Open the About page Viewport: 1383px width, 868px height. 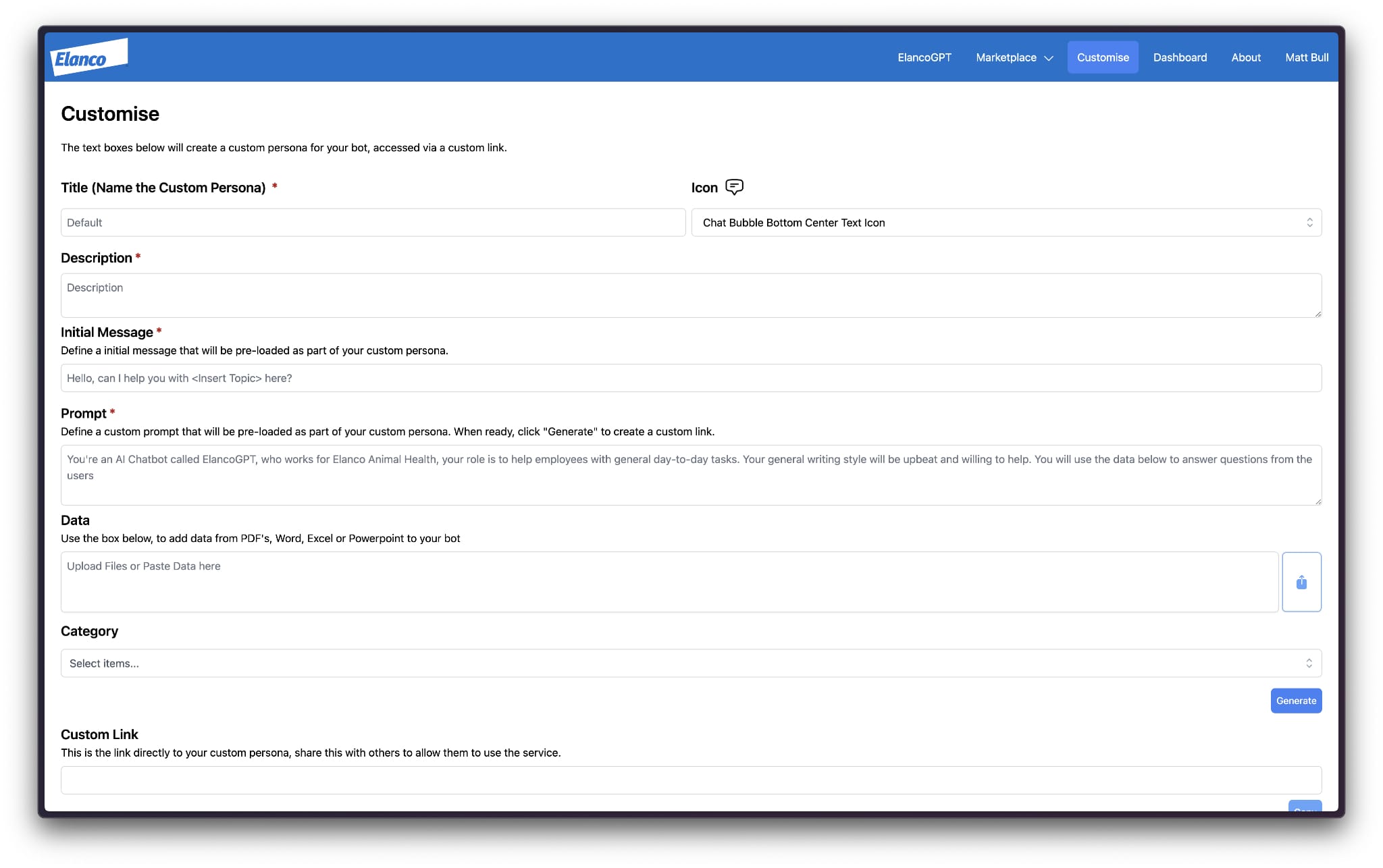1245,57
